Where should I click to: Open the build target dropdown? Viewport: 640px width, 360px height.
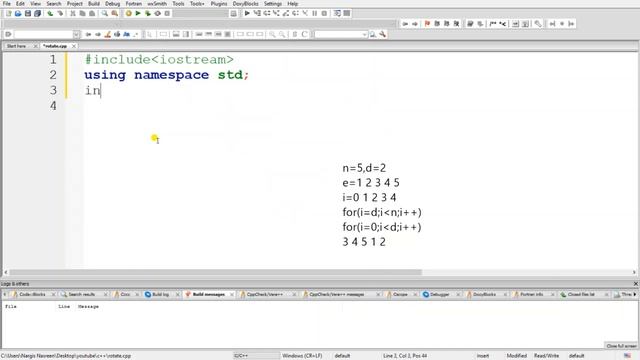[x=200, y=13]
